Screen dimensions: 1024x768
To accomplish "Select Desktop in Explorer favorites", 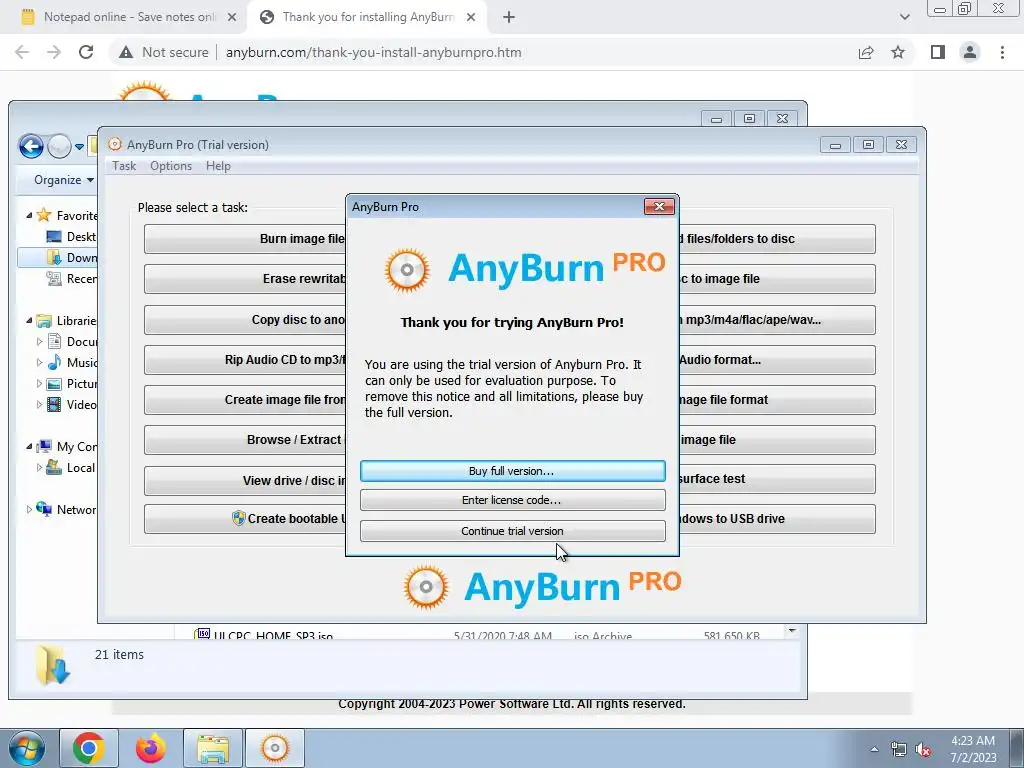I will pyautogui.click(x=72, y=236).
